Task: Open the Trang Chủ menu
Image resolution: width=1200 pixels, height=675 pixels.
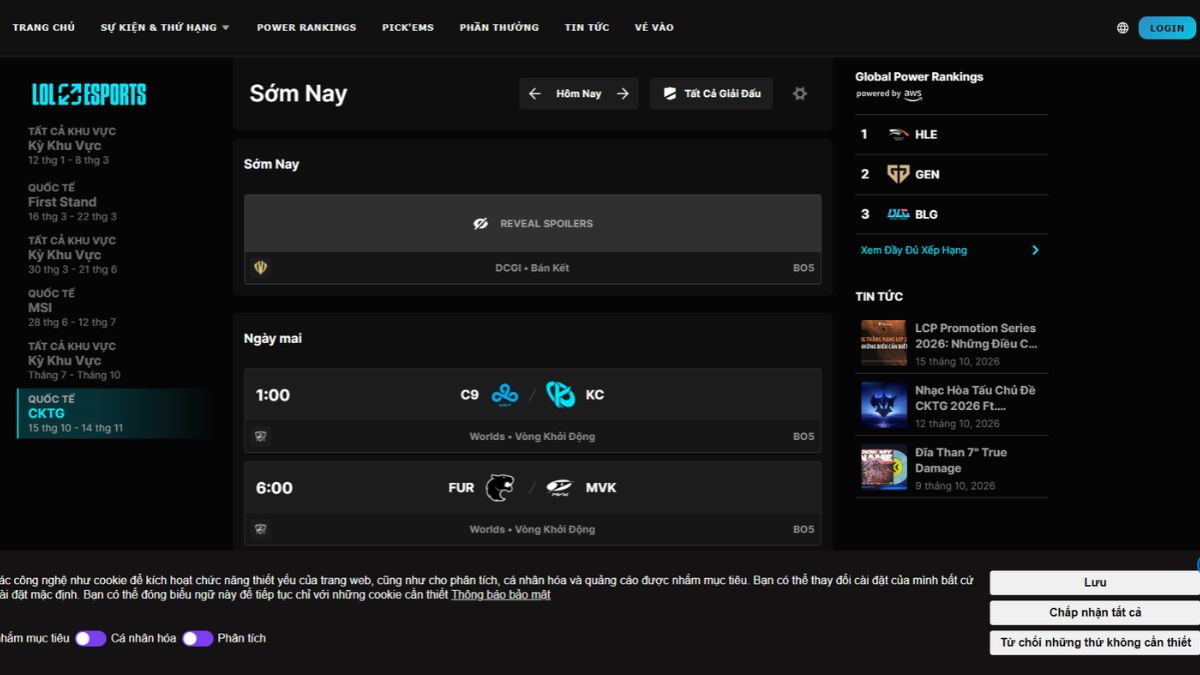Action: click(44, 28)
